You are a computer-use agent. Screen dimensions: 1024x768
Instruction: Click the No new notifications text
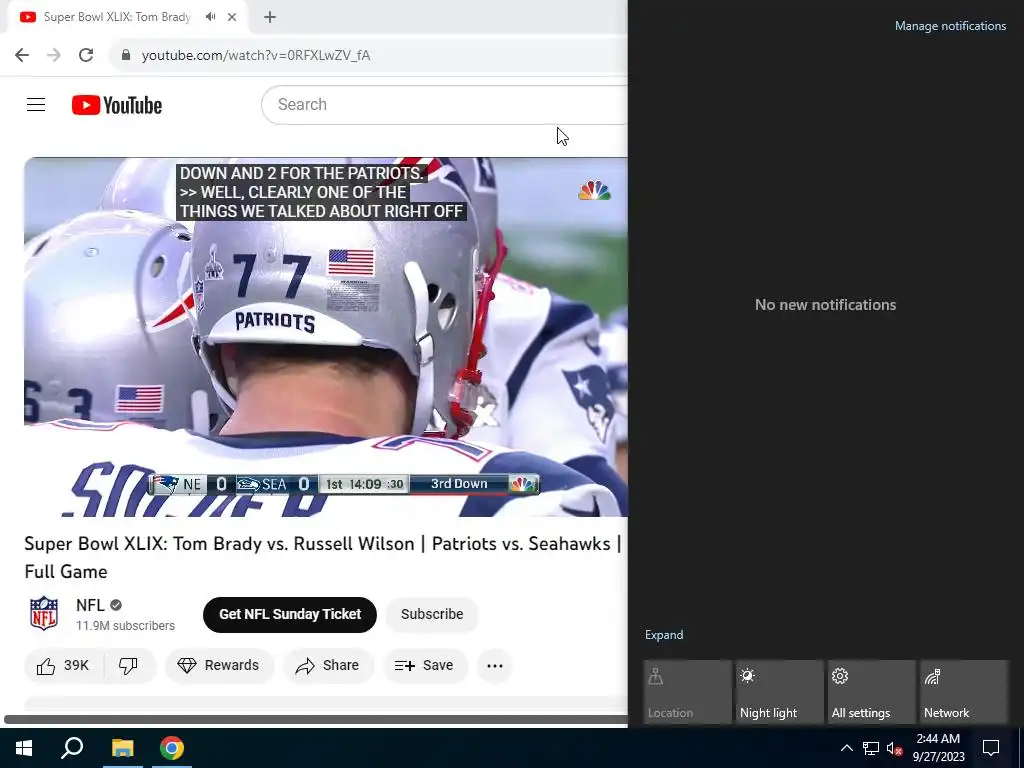[x=825, y=305]
